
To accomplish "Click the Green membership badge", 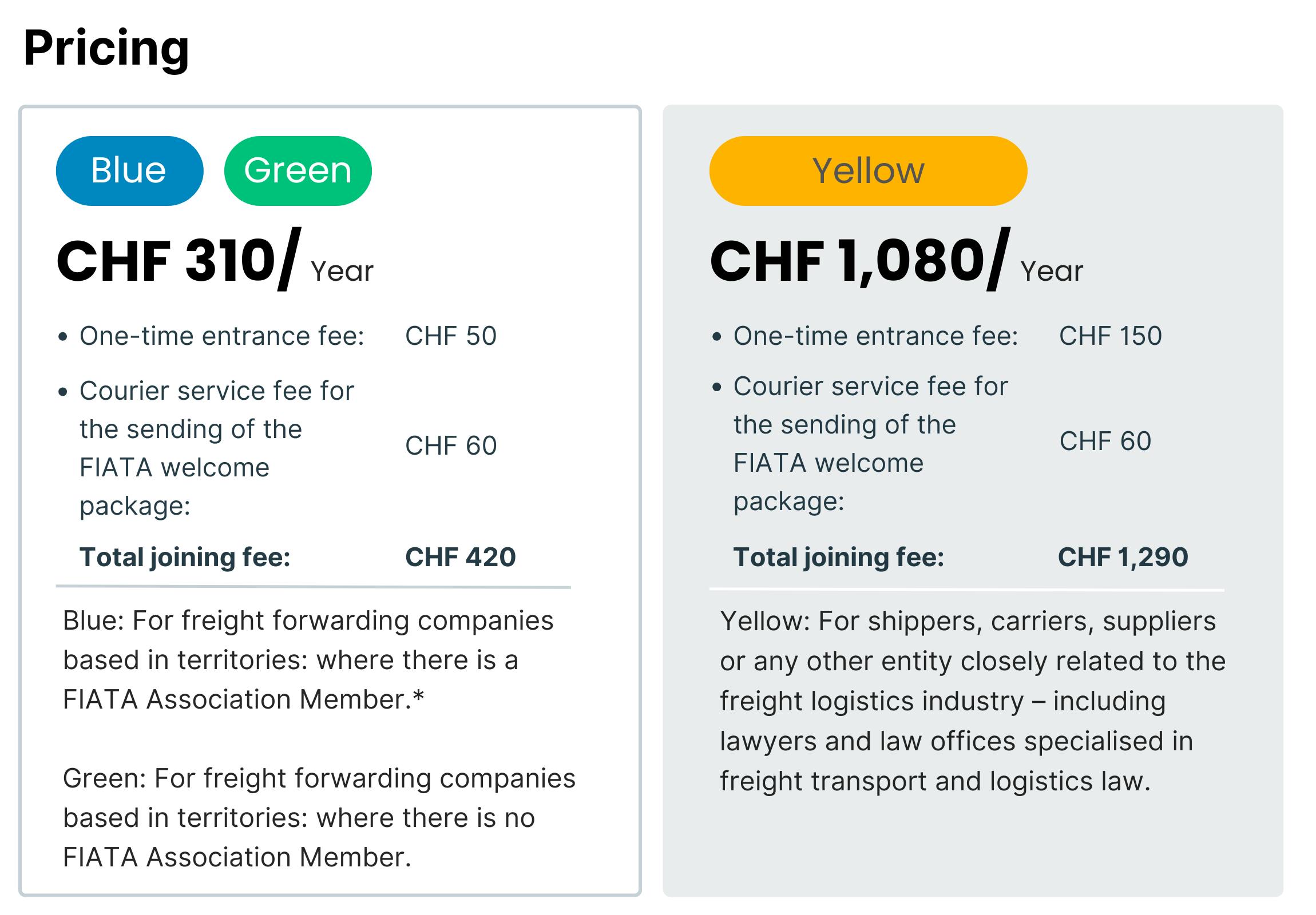I will pyautogui.click(x=298, y=171).
